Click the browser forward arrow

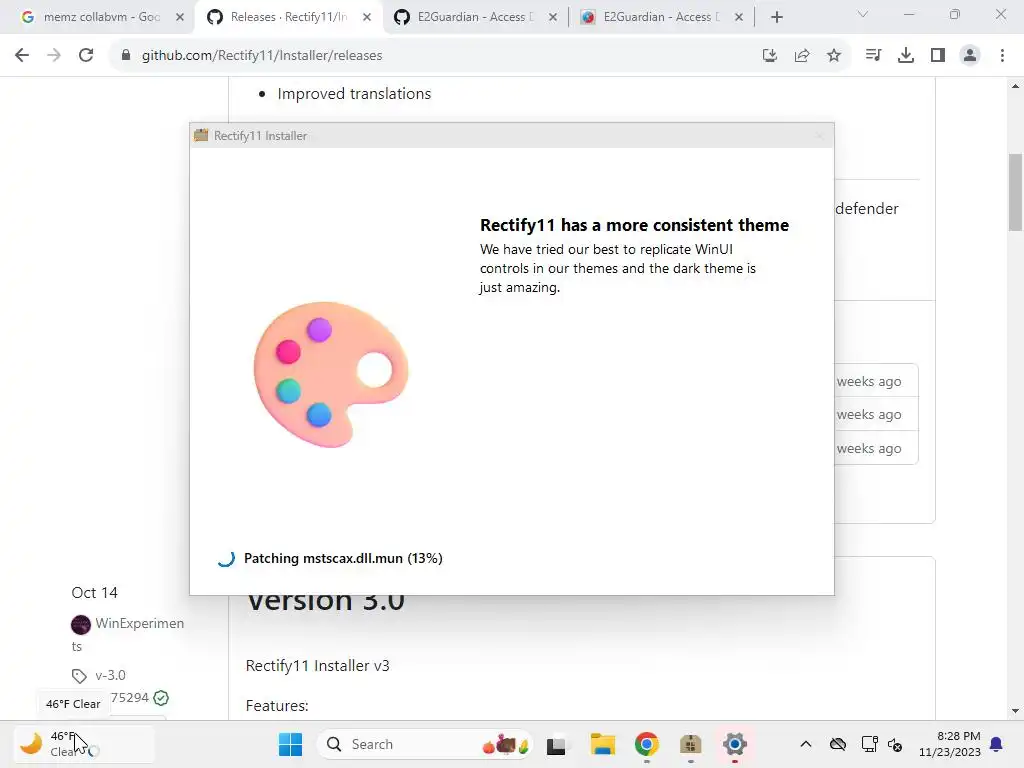(54, 56)
